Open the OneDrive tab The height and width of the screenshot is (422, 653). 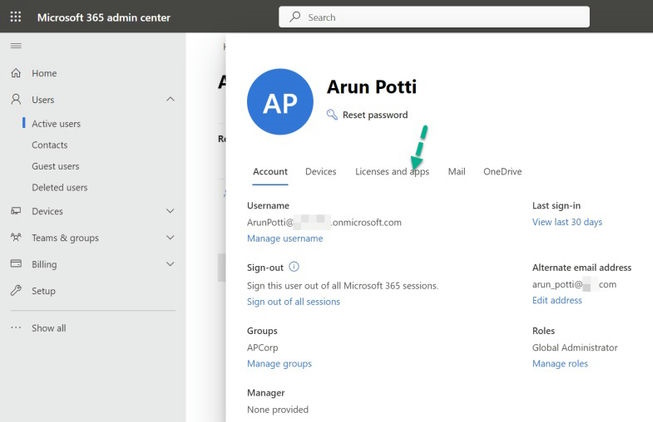click(x=502, y=172)
